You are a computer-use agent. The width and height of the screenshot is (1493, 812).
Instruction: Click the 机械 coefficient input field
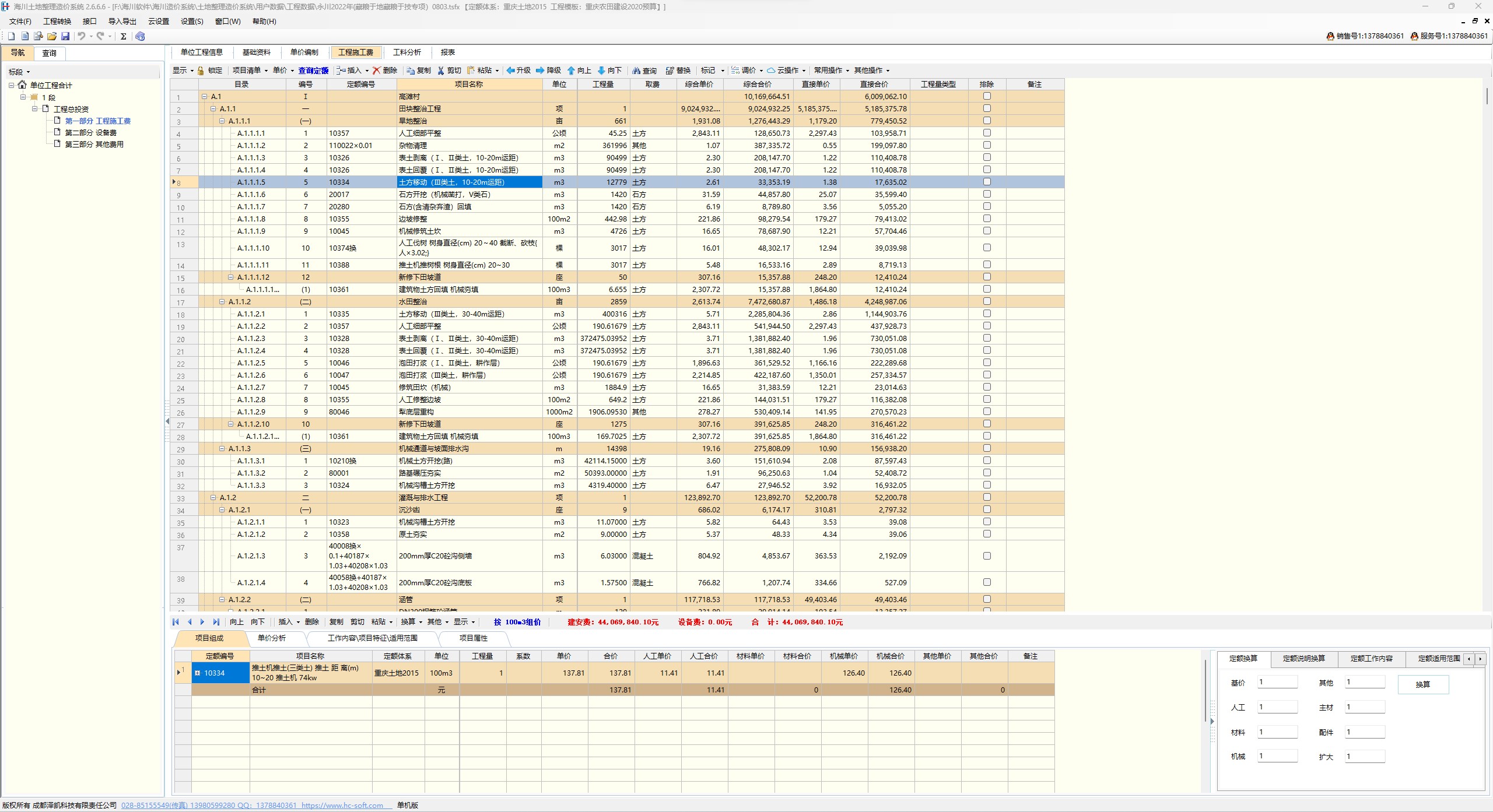point(1277,757)
